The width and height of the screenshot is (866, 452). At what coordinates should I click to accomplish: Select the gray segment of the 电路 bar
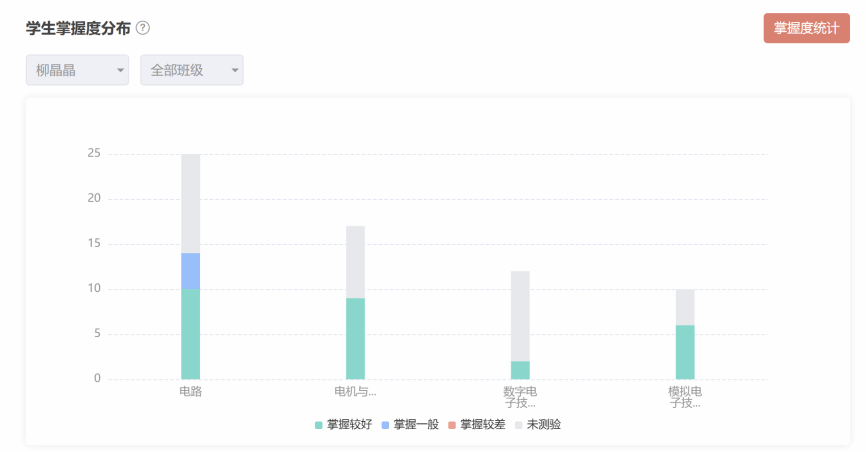190,204
